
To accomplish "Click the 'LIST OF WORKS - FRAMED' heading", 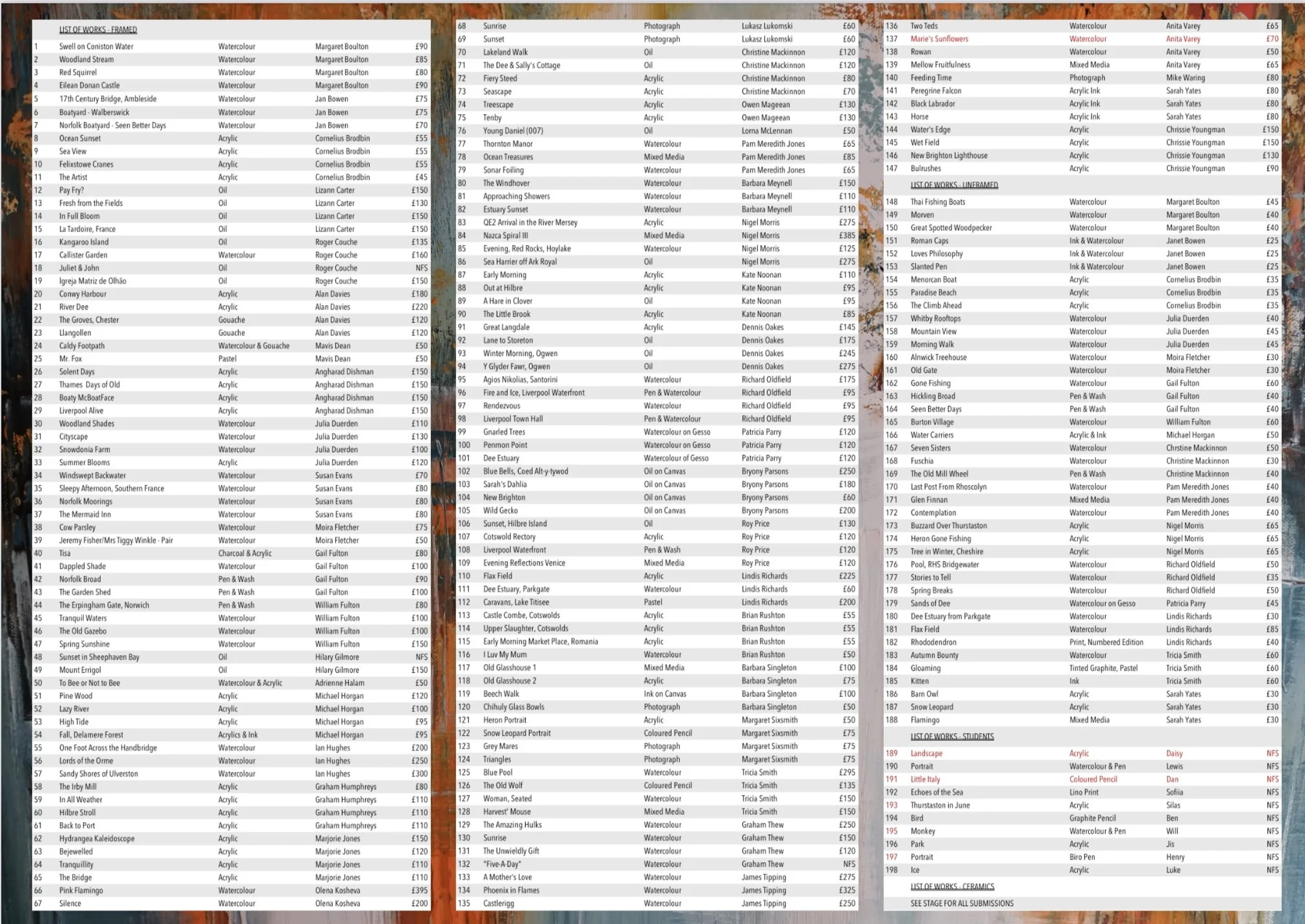I will click(x=98, y=30).
